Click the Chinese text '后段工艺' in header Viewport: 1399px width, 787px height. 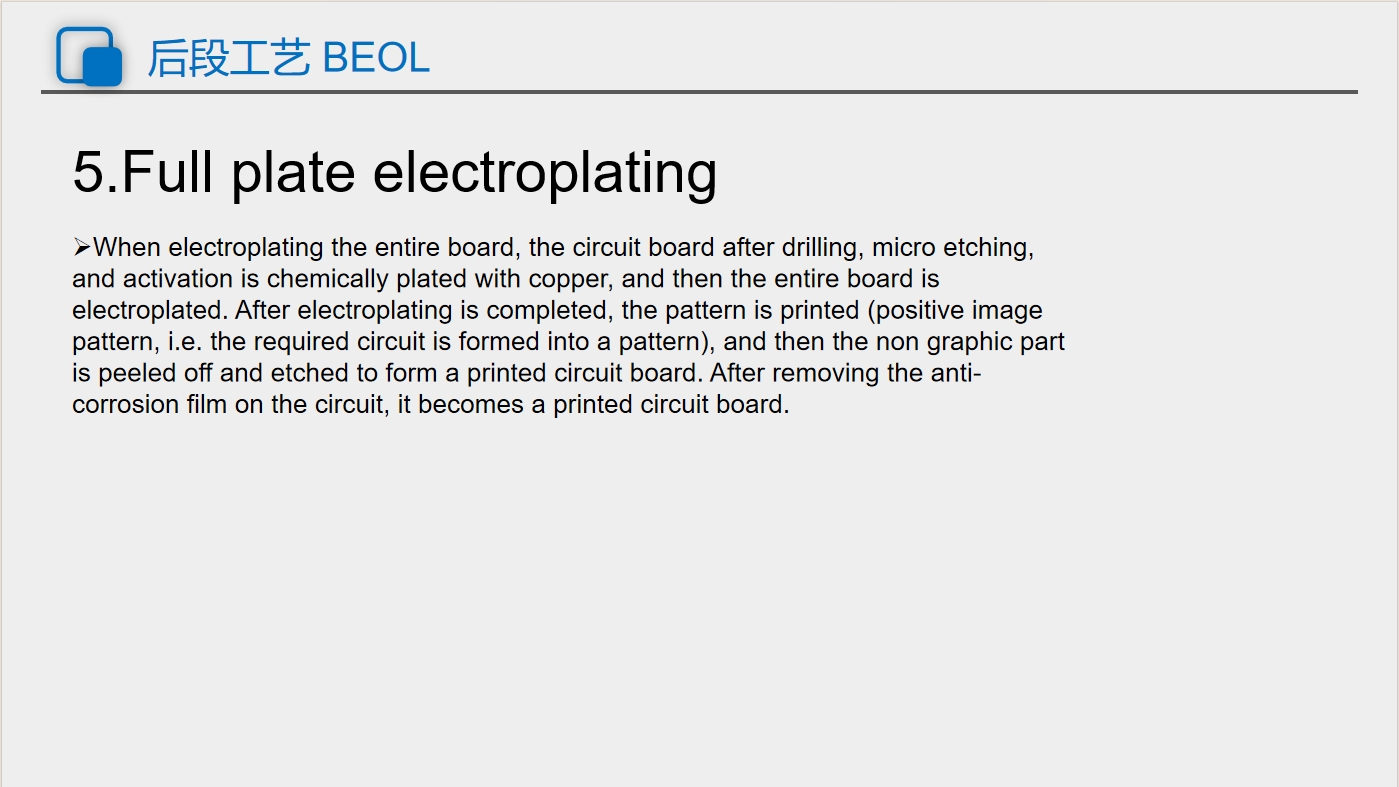[229, 58]
